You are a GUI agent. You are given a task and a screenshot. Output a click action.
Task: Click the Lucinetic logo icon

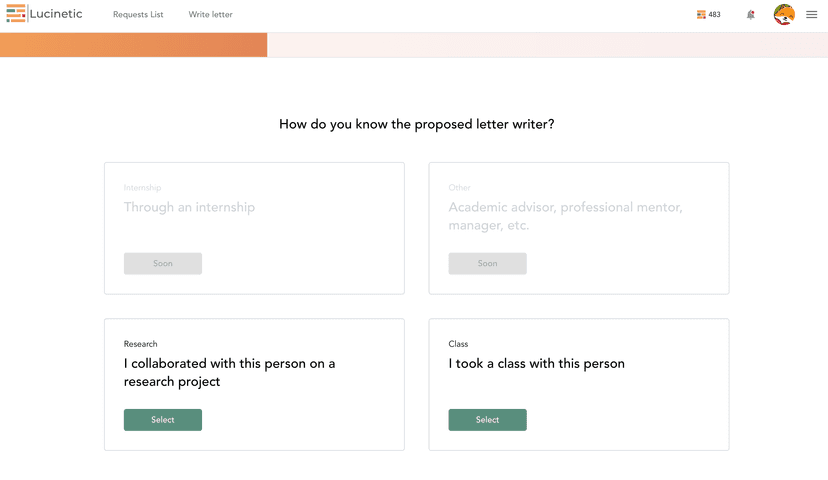tap(16, 14)
